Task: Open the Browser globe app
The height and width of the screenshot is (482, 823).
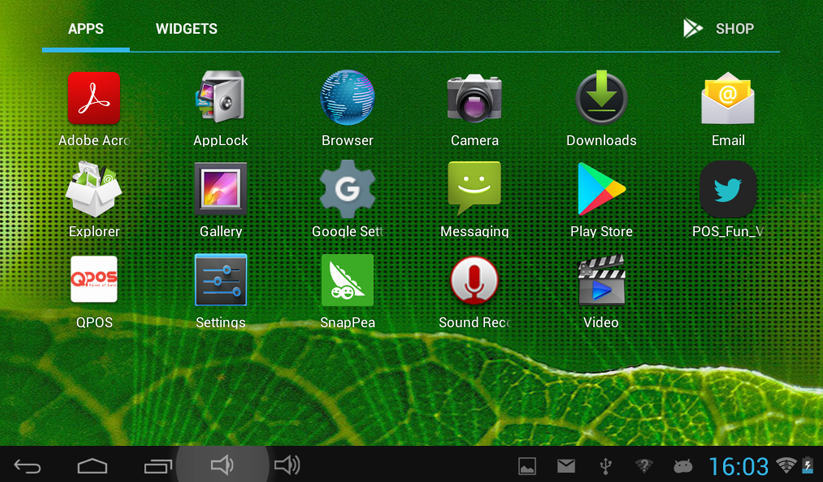Action: pos(347,98)
